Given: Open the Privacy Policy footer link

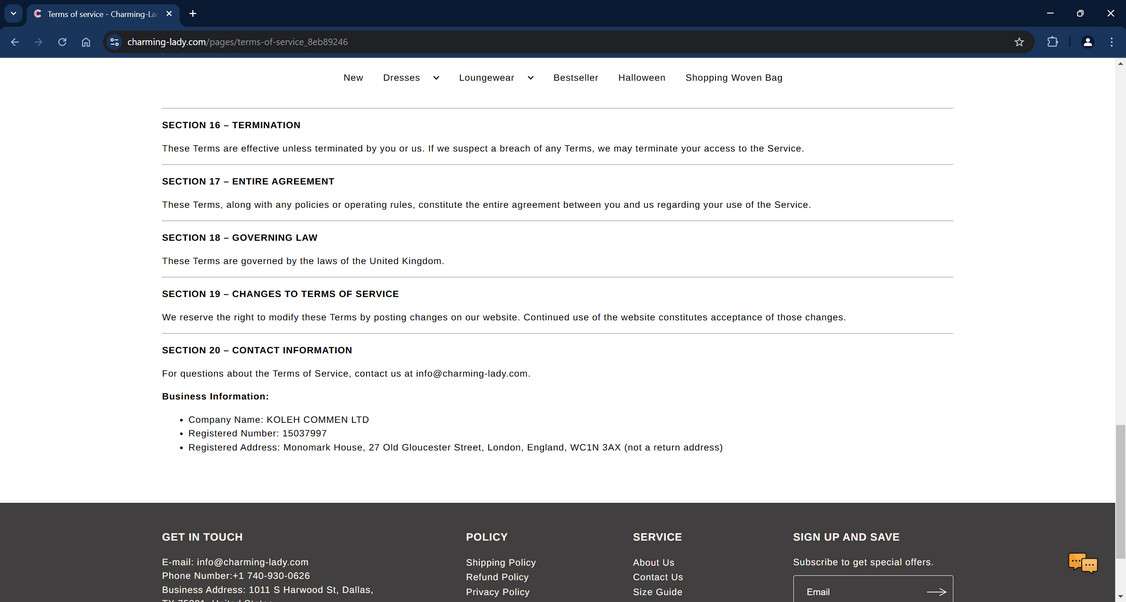Looking at the screenshot, I should coord(498,592).
